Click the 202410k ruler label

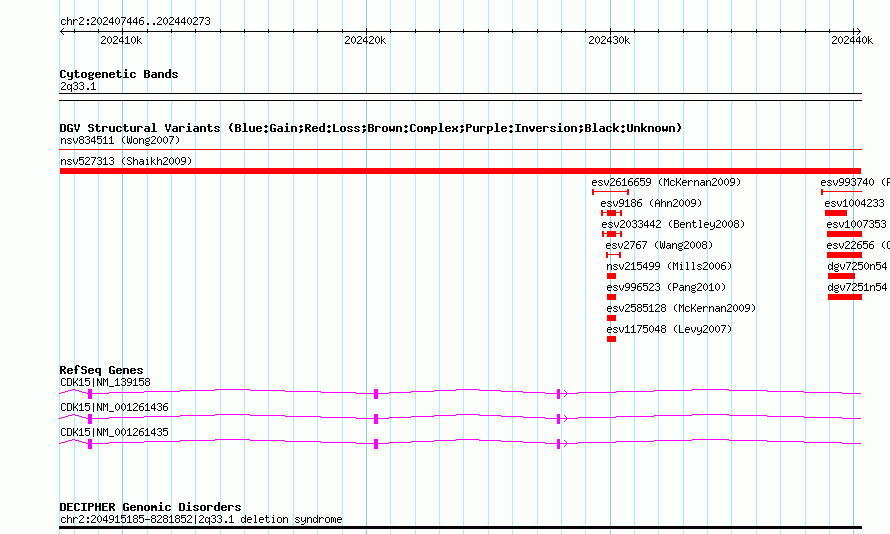121,40
